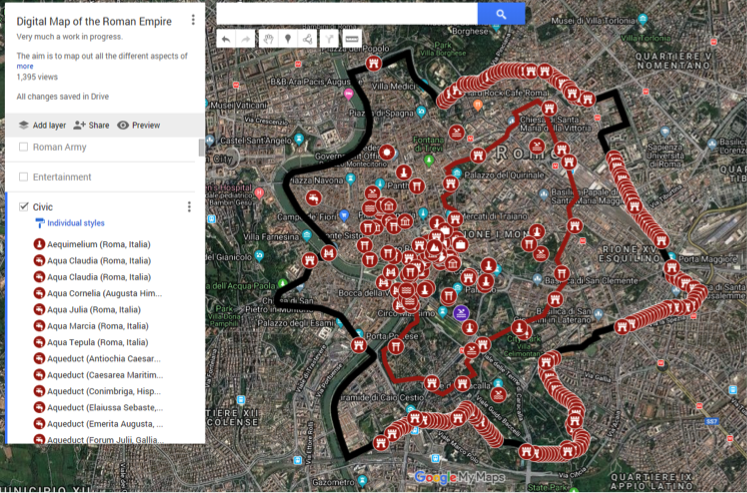Viewport: 747px width, 493px height.
Task: Share this map
Action: tap(91, 125)
